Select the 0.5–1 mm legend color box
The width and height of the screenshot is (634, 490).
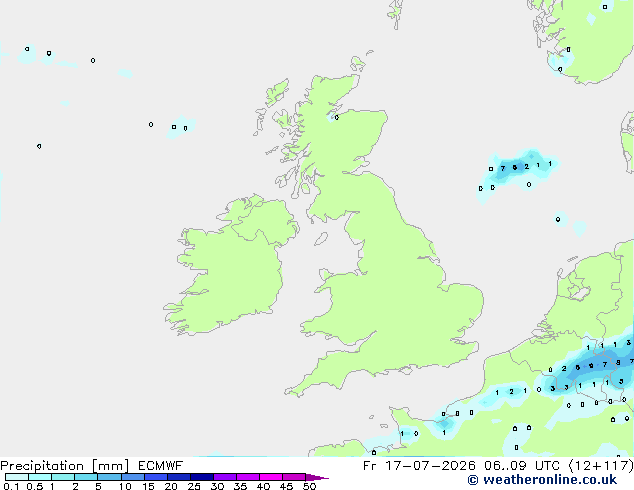[40, 477]
